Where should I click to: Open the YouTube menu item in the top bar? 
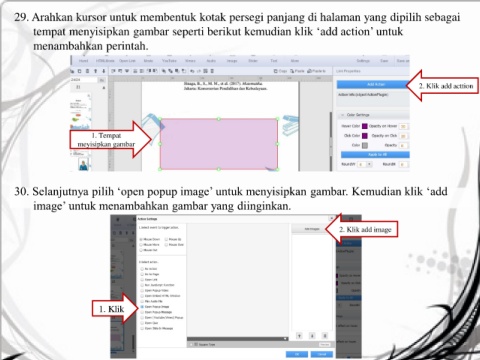[x=169, y=61]
